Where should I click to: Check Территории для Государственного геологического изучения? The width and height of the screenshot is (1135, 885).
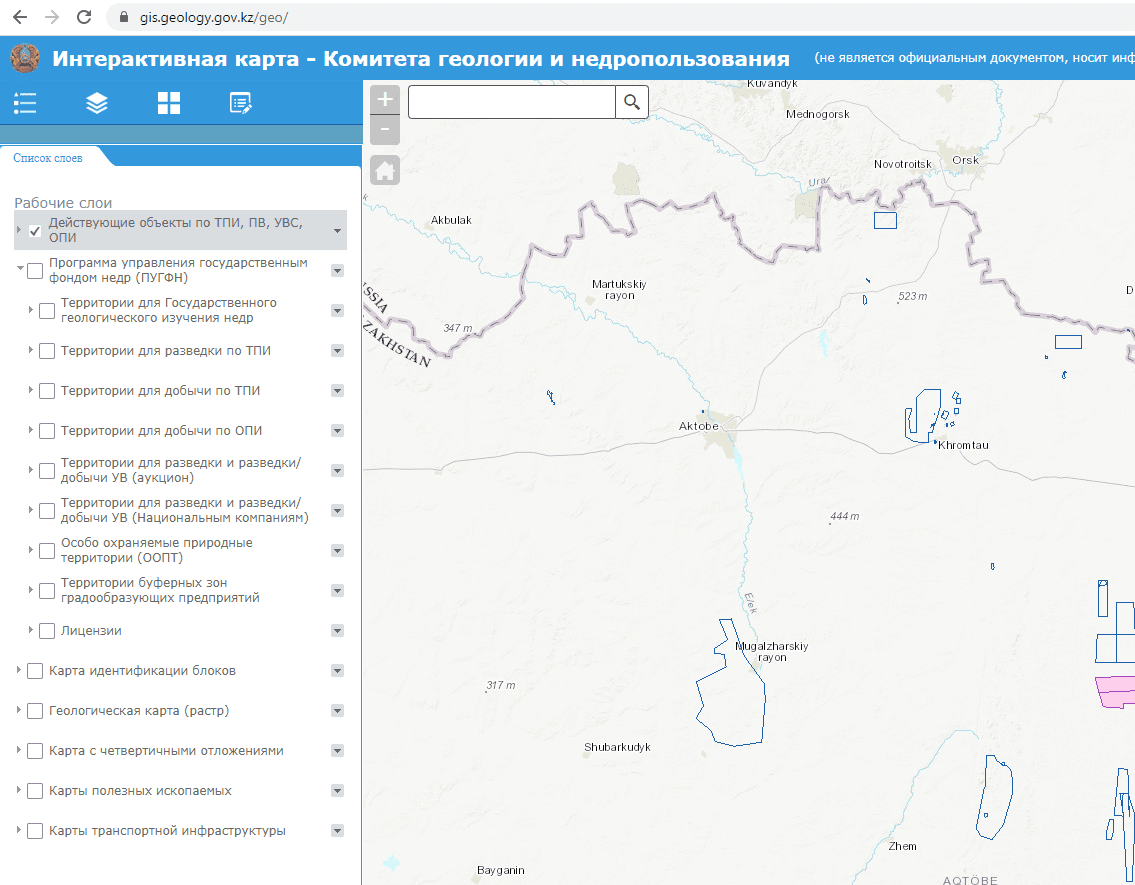point(47,310)
